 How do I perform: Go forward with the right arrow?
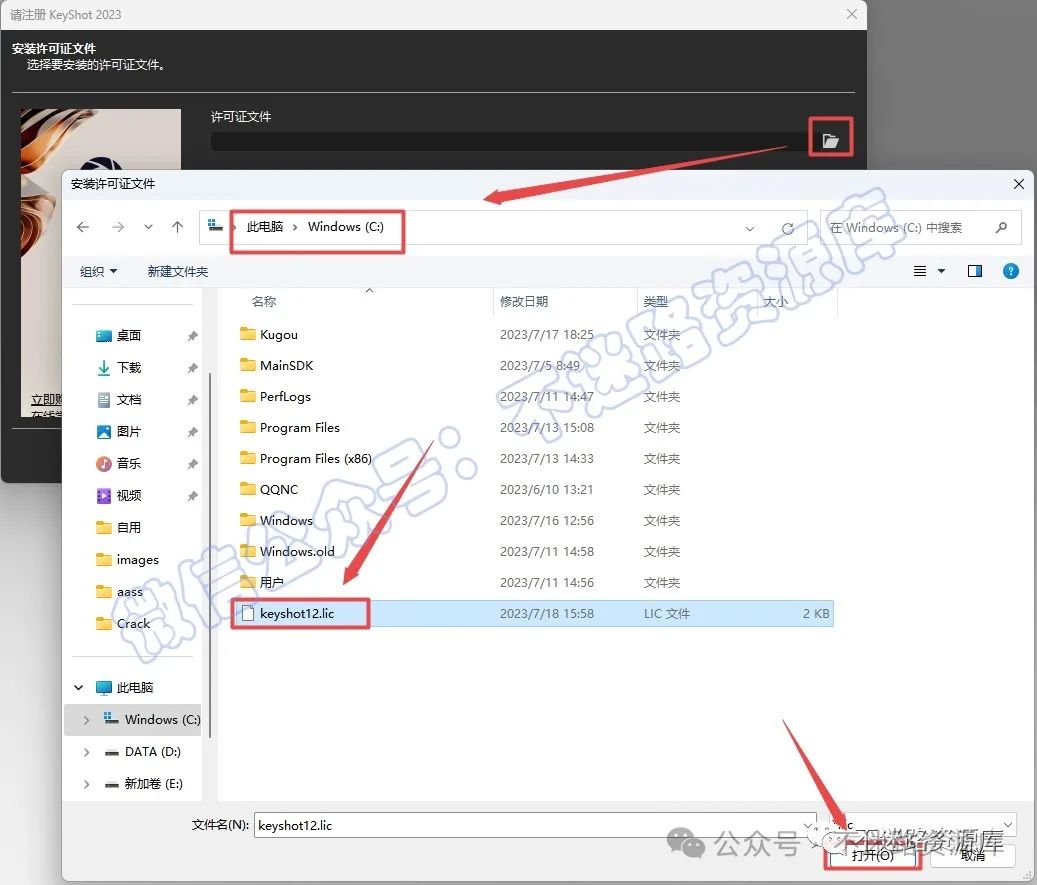click(x=118, y=227)
